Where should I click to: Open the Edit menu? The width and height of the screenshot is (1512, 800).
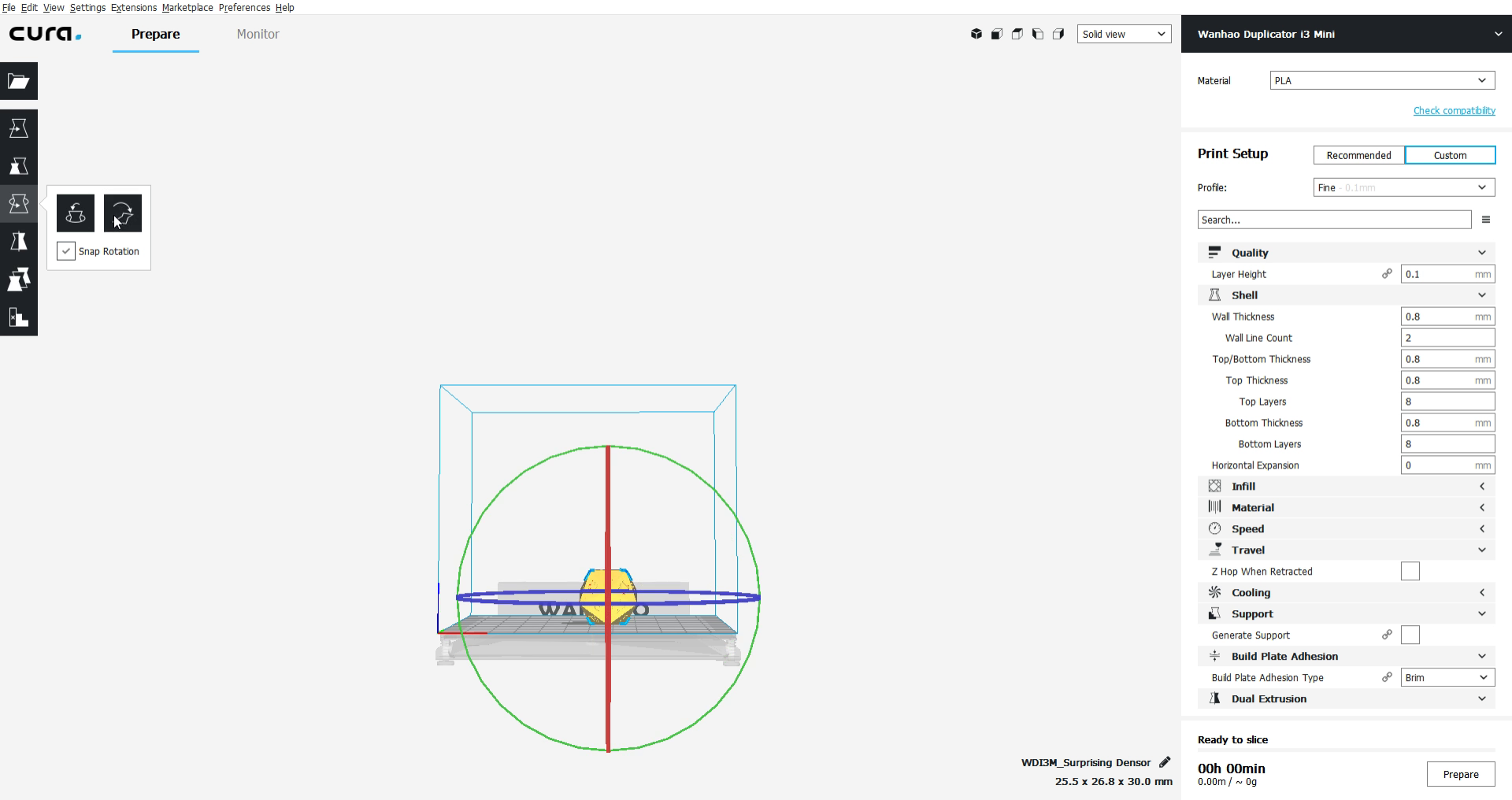[29, 7]
